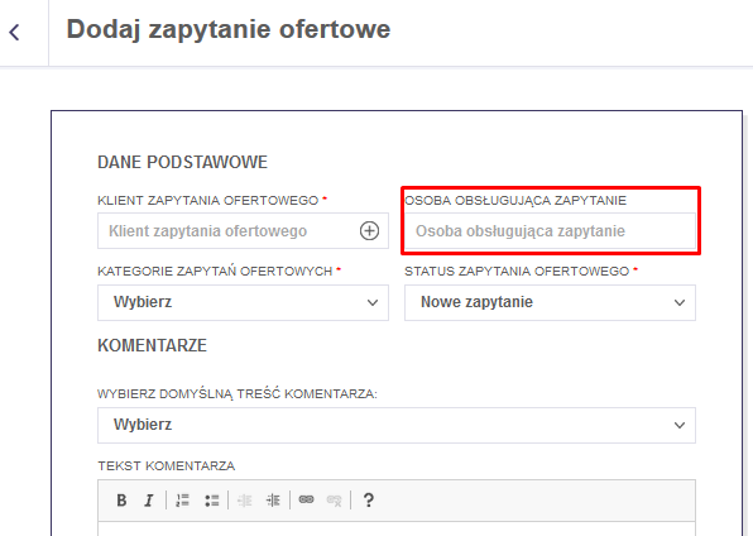Insert a bulleted list in editor
Image resolution: width=753 pixels, height=536 pixels.
(x=211, y=501)
